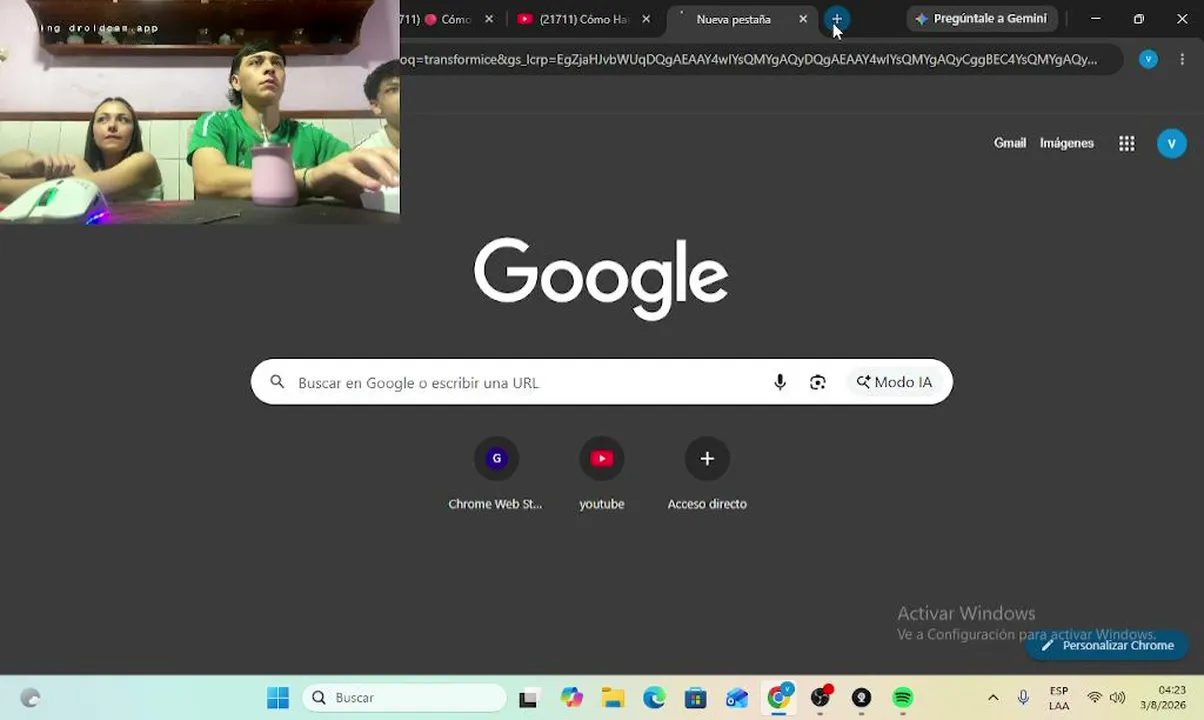Launch Copilot from the taskbar
Image resolution: width=1204 pixels, height=720 pixels.
(571, 698)
